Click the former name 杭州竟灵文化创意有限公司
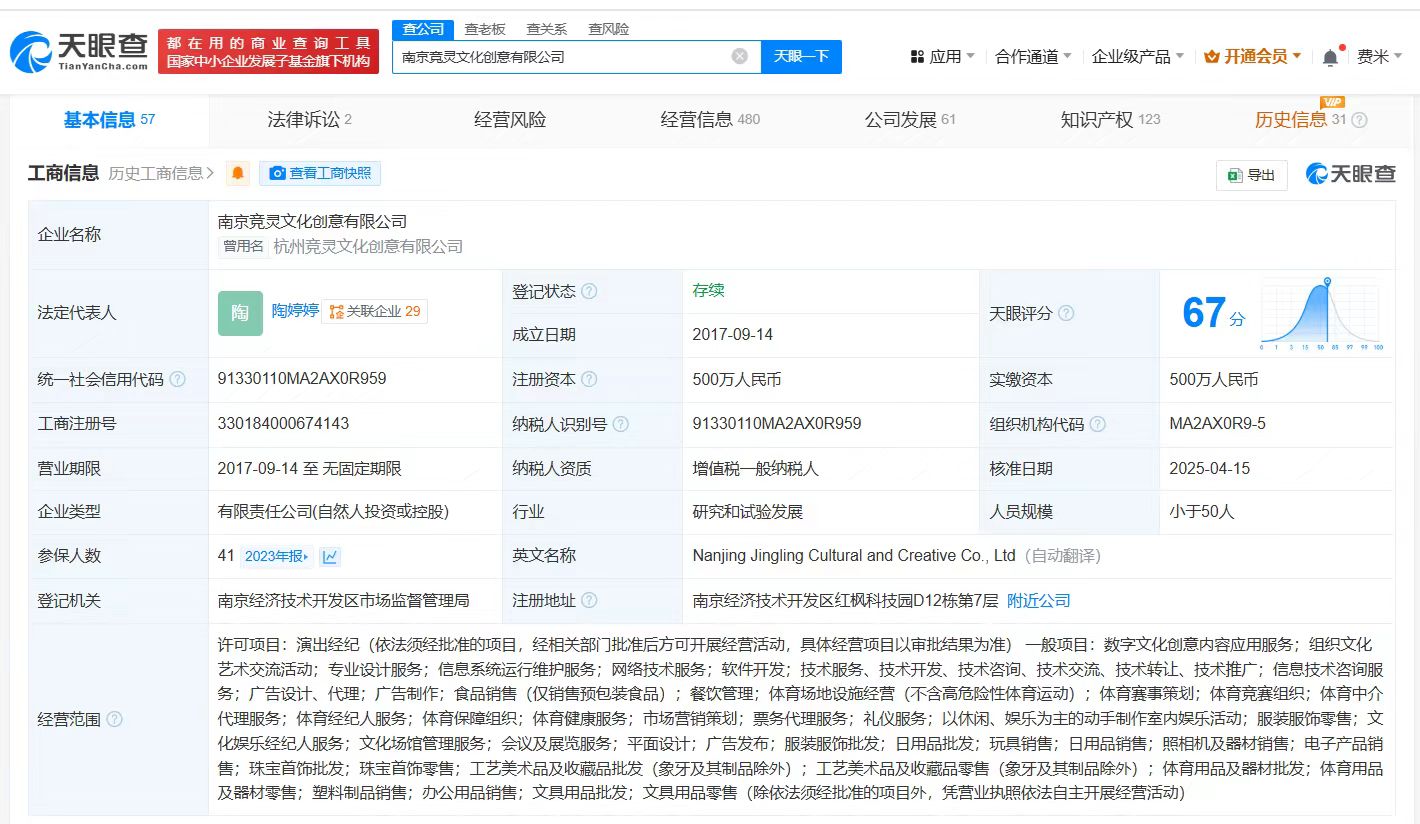The height and width of the screenshot is (824, 1420). [368, 246]
